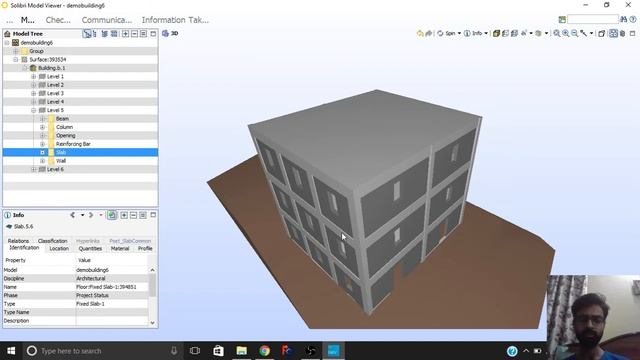Click the Task View taskbar icon
Viewport: 640px width, 360px height.
click(195, 351)
